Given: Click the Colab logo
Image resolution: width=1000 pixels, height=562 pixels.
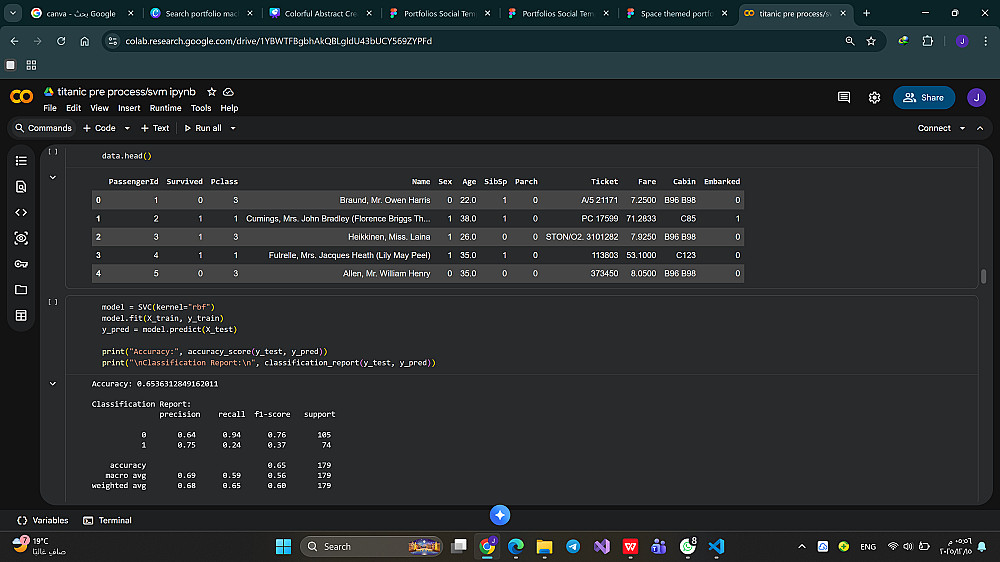Looking at the screenshot, I should (x=22, y=97).
